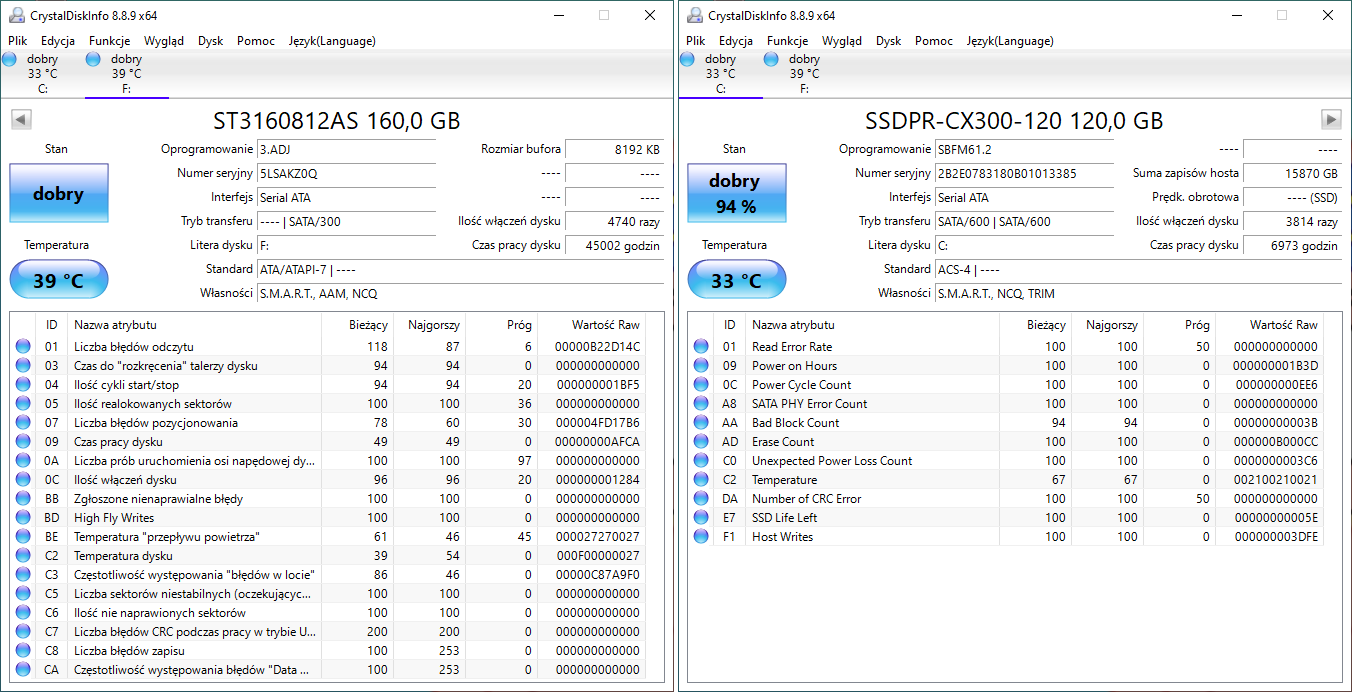Viewport: 1356px width, 692px height.
Task: Click features field S.M.A.R.T., NCQ, TRIM
Action: point(1138,293)
